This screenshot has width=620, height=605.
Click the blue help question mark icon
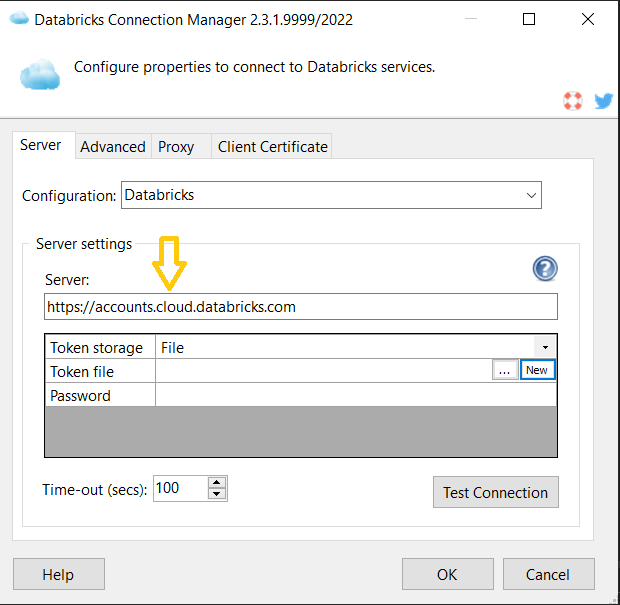[x=545, y=268]
